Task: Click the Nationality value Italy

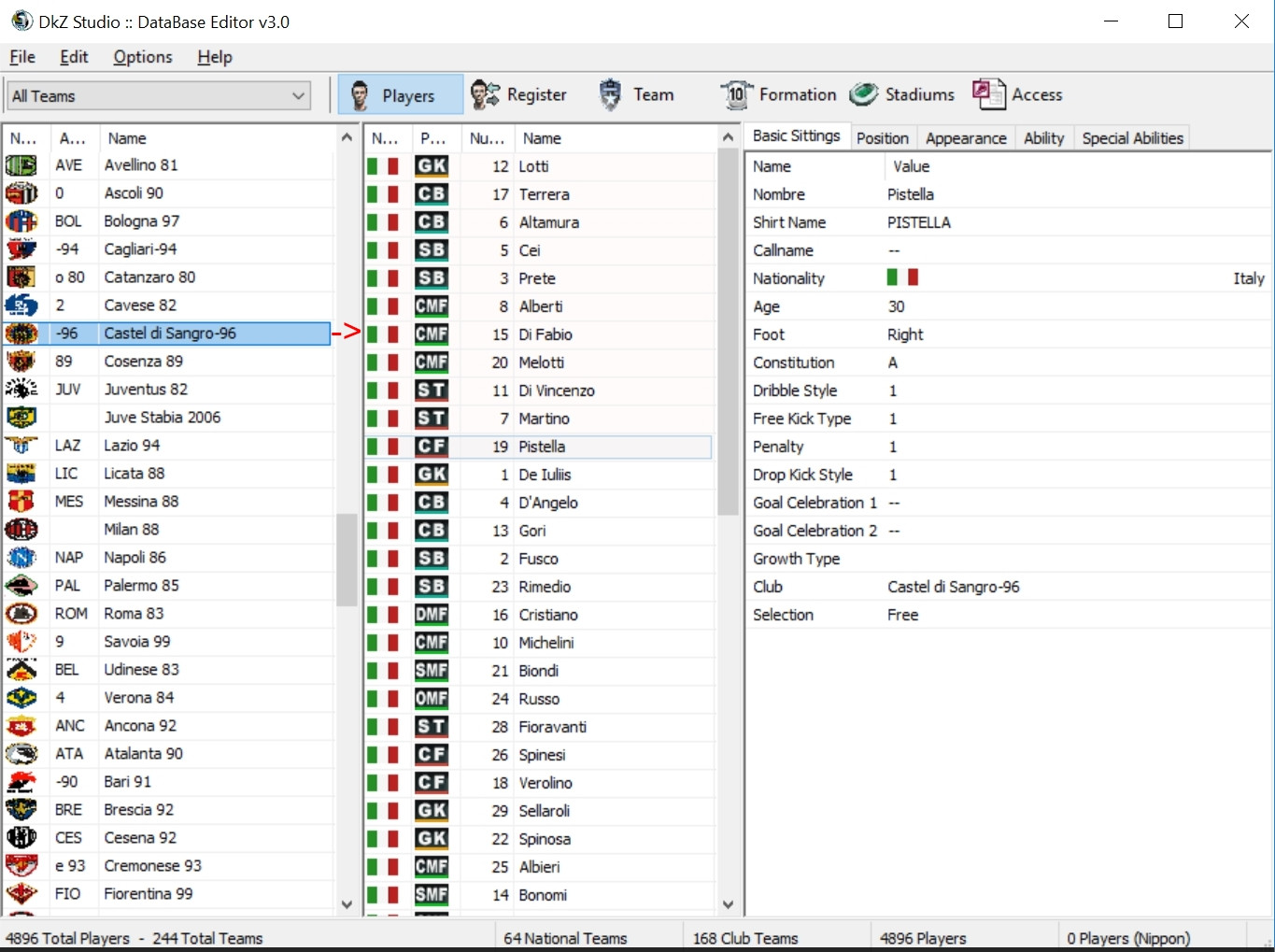Action: pos(1248,278)
